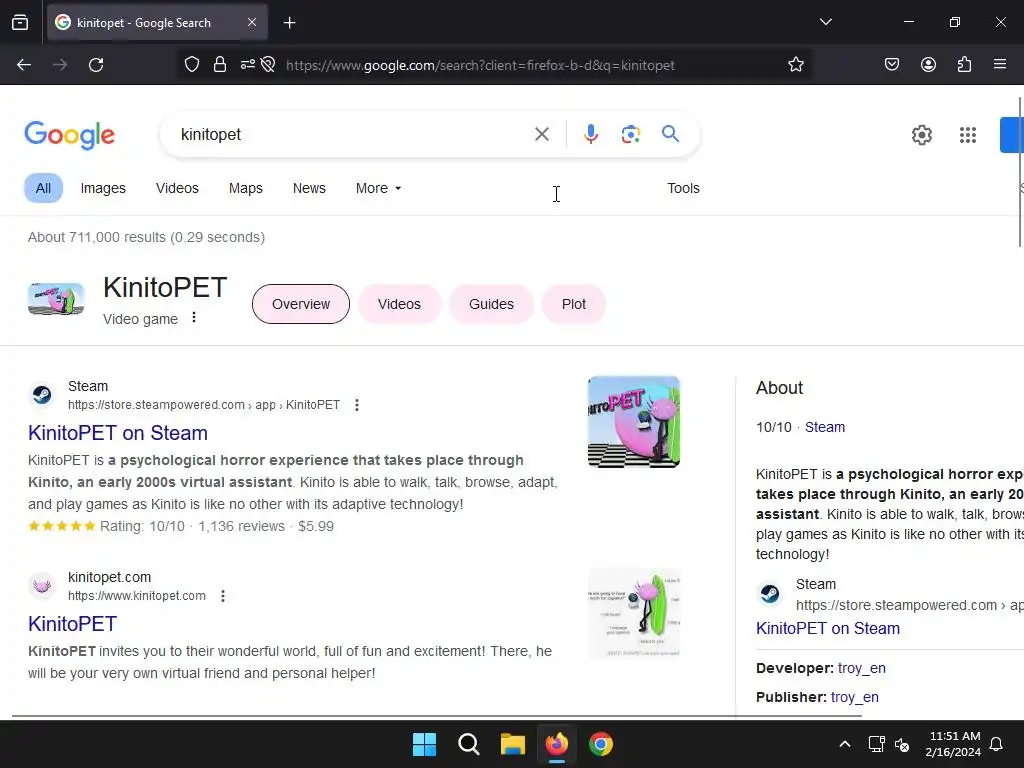The image size is (1024, 768).
Task: Click the Firefox View icon in the tab strip
Action: [20, 23]
